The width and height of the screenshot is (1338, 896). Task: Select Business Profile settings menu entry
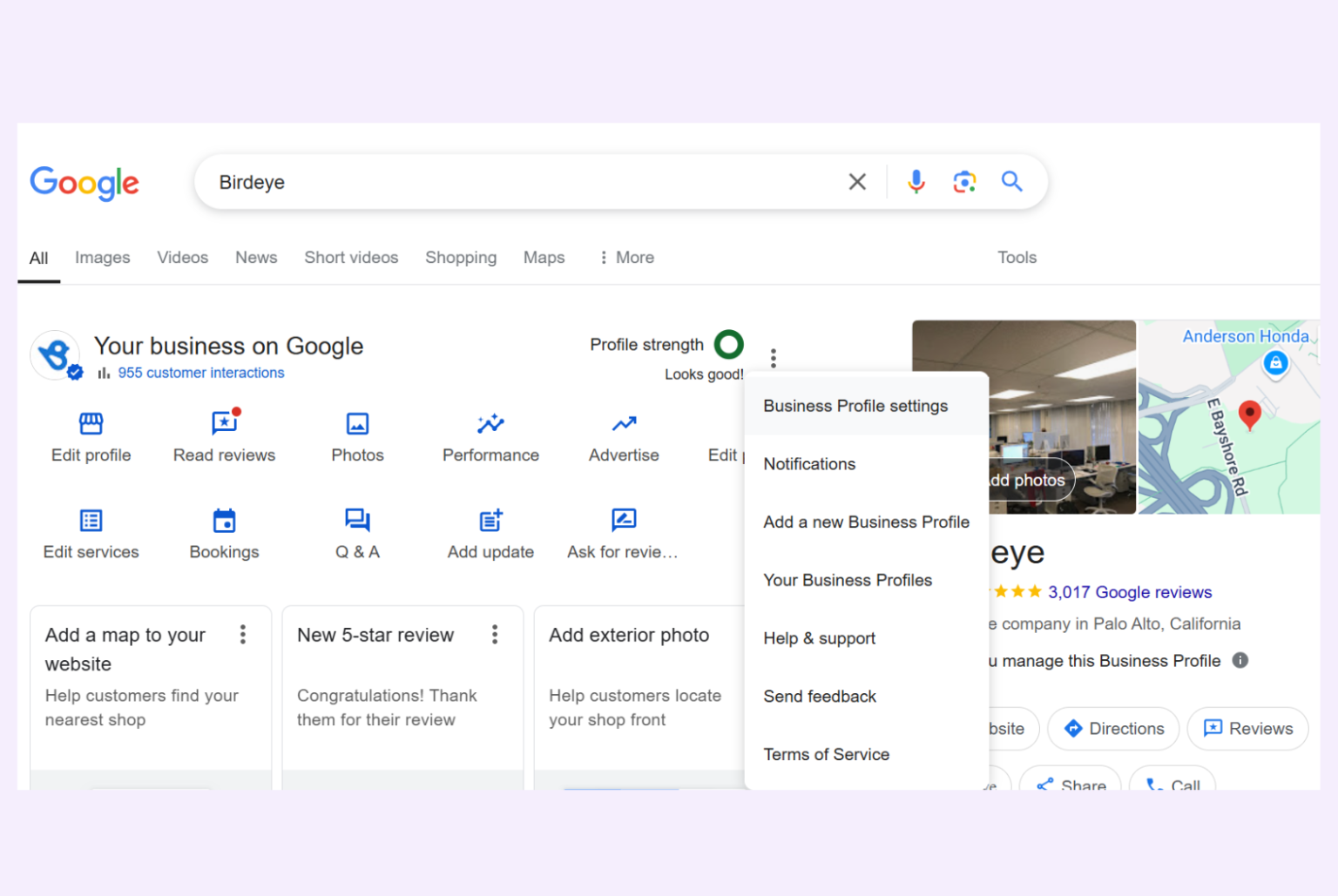click(x=855, y=405)
